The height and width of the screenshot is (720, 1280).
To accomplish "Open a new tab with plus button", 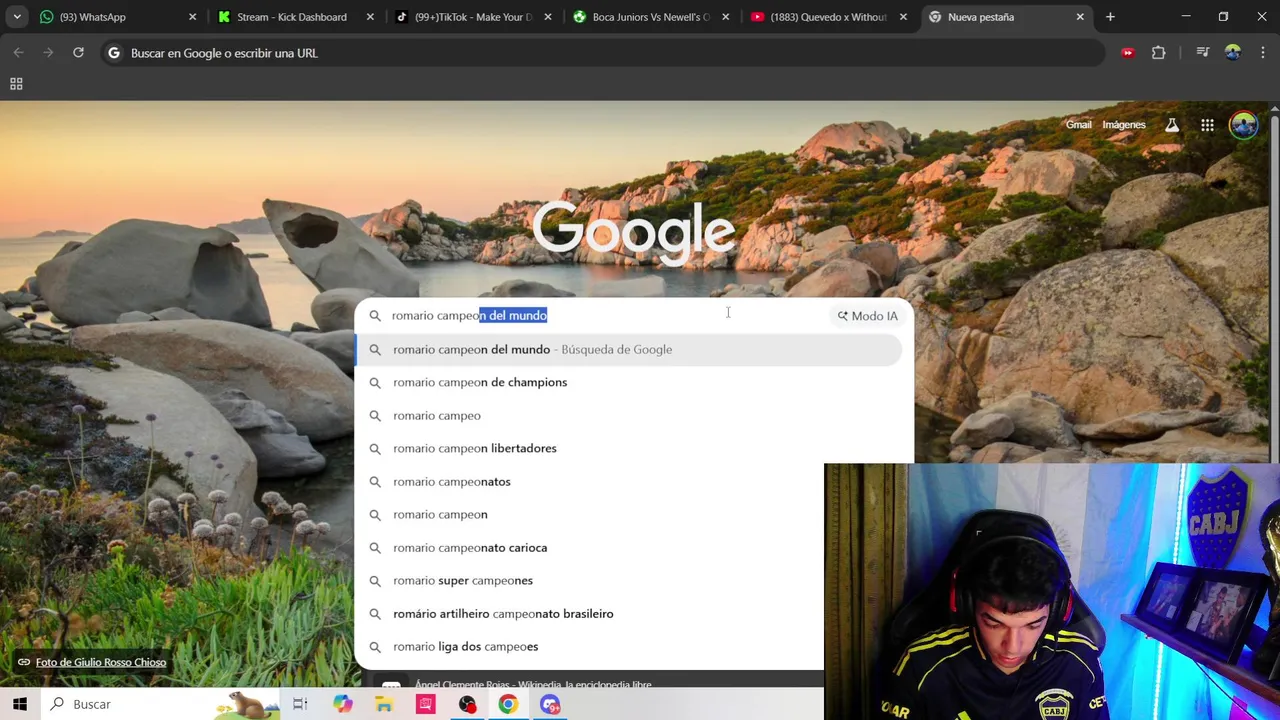I will [1110, 17].
